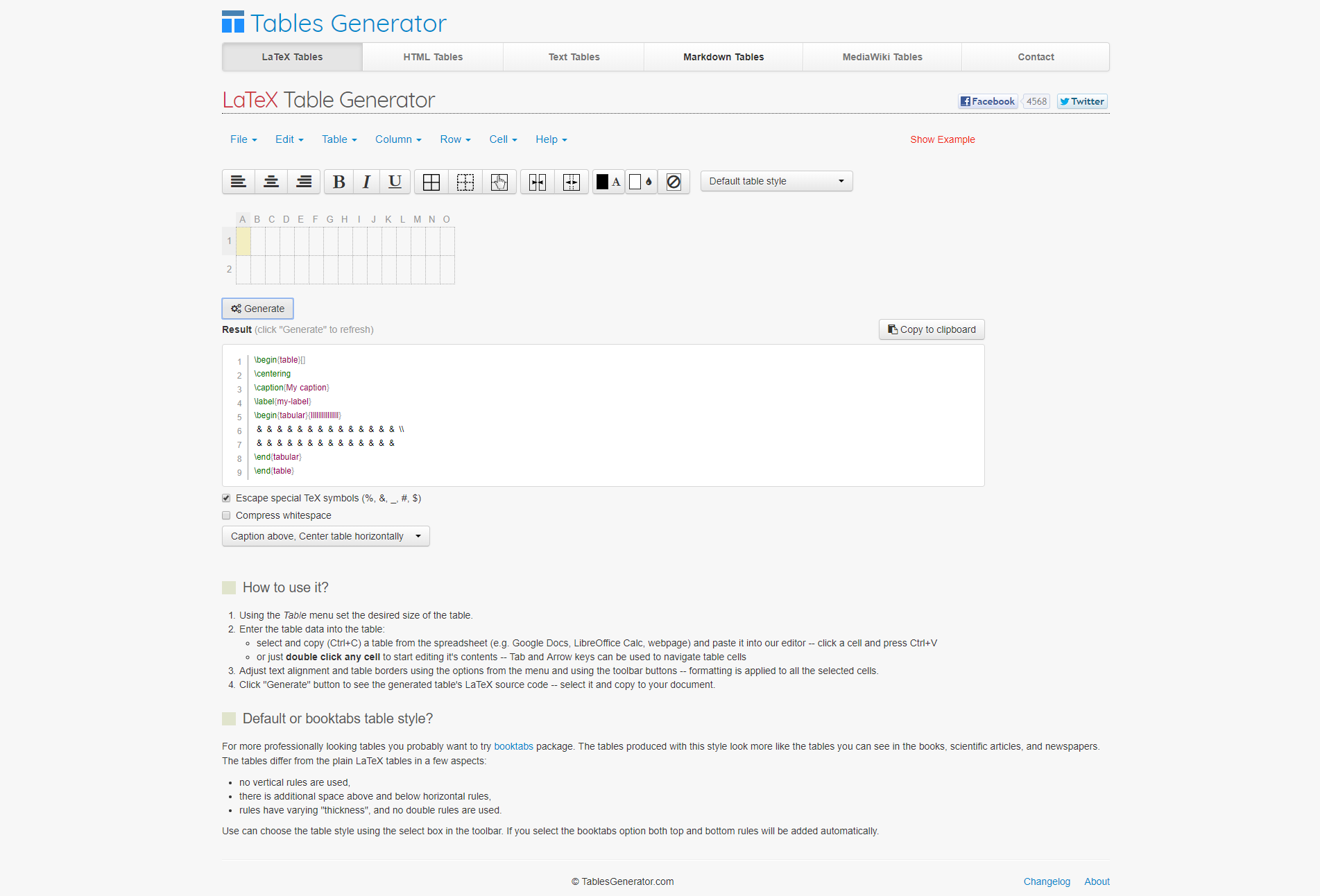Clear cell formatting with the no-symbol icon

point(674,182)
